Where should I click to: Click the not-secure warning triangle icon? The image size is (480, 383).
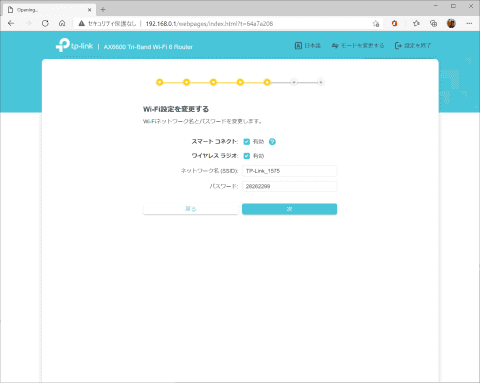[82, 23]
